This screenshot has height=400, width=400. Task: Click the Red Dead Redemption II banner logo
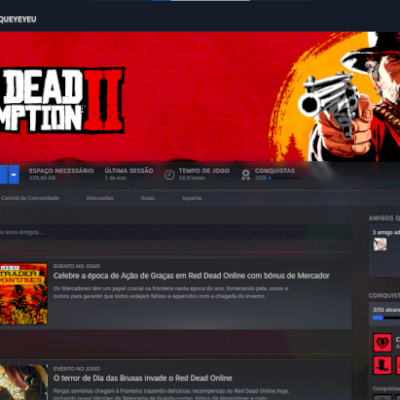click(62, 100)
